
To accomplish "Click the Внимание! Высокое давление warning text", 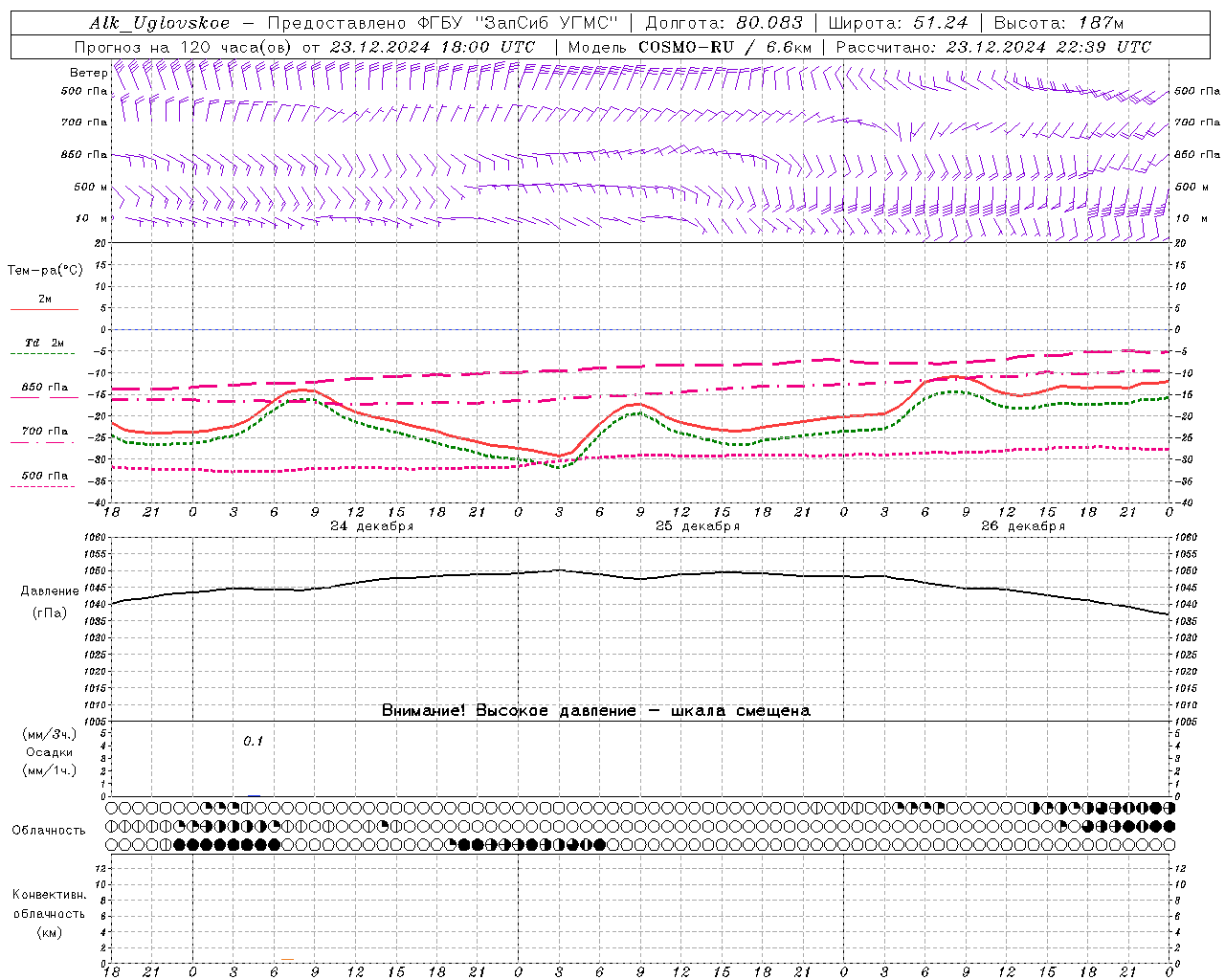I will pos(596,711).
